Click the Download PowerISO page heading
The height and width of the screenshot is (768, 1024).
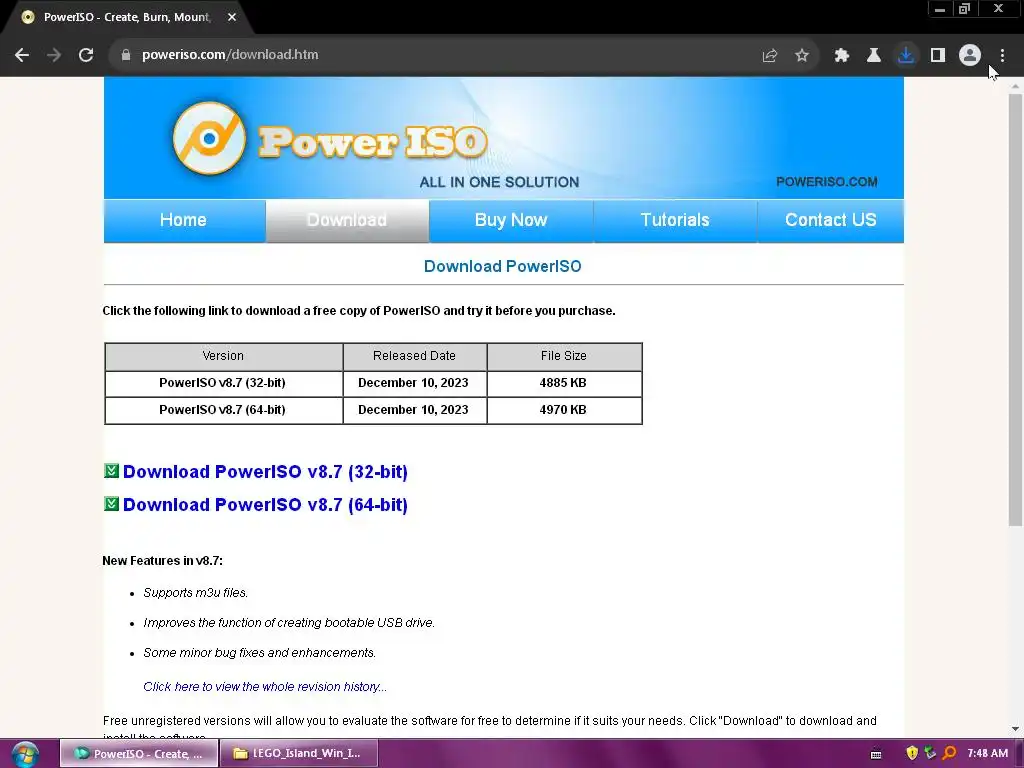point(502,266)
